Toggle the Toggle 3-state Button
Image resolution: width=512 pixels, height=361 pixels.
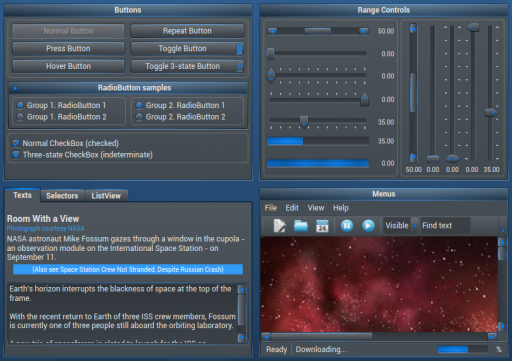point(187,66)
